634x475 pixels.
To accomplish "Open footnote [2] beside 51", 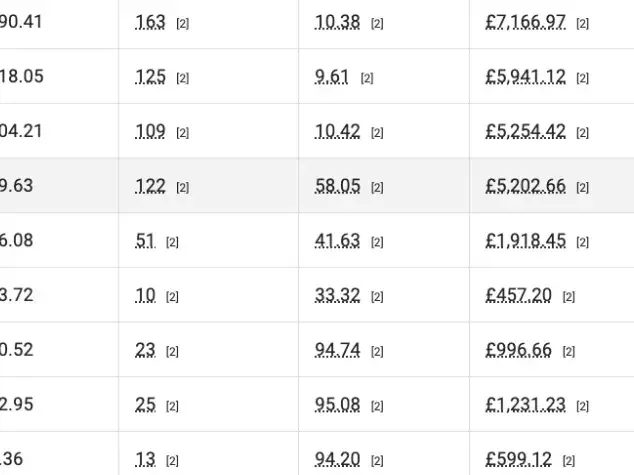I will (x=172, y=243).
